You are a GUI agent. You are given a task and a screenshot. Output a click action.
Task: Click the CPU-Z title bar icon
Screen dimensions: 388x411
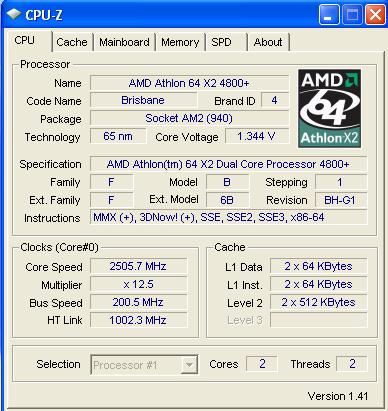coord(14,14)
